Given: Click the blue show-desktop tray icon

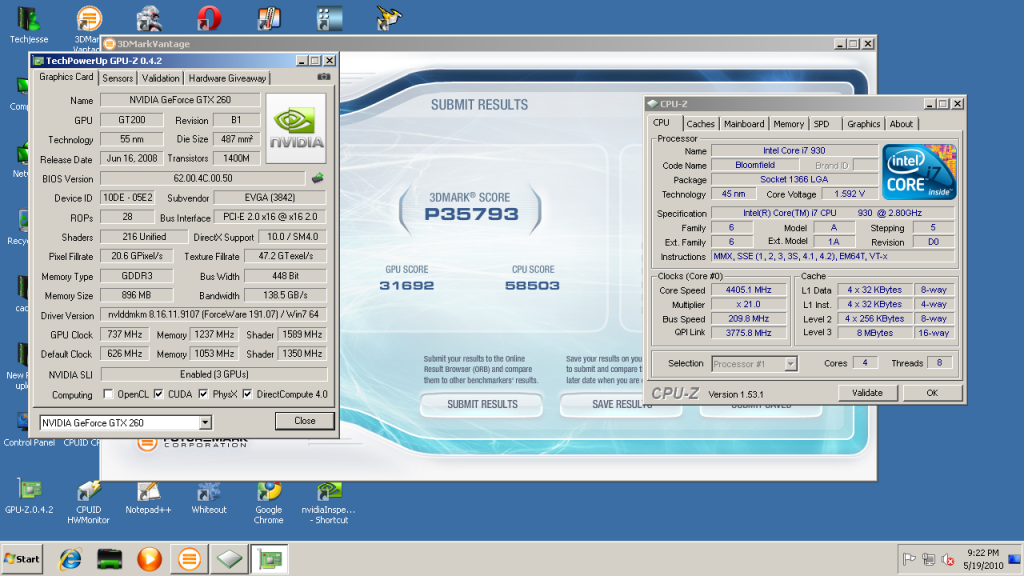Looking at the screenshot, I should tap(1014, 559).
